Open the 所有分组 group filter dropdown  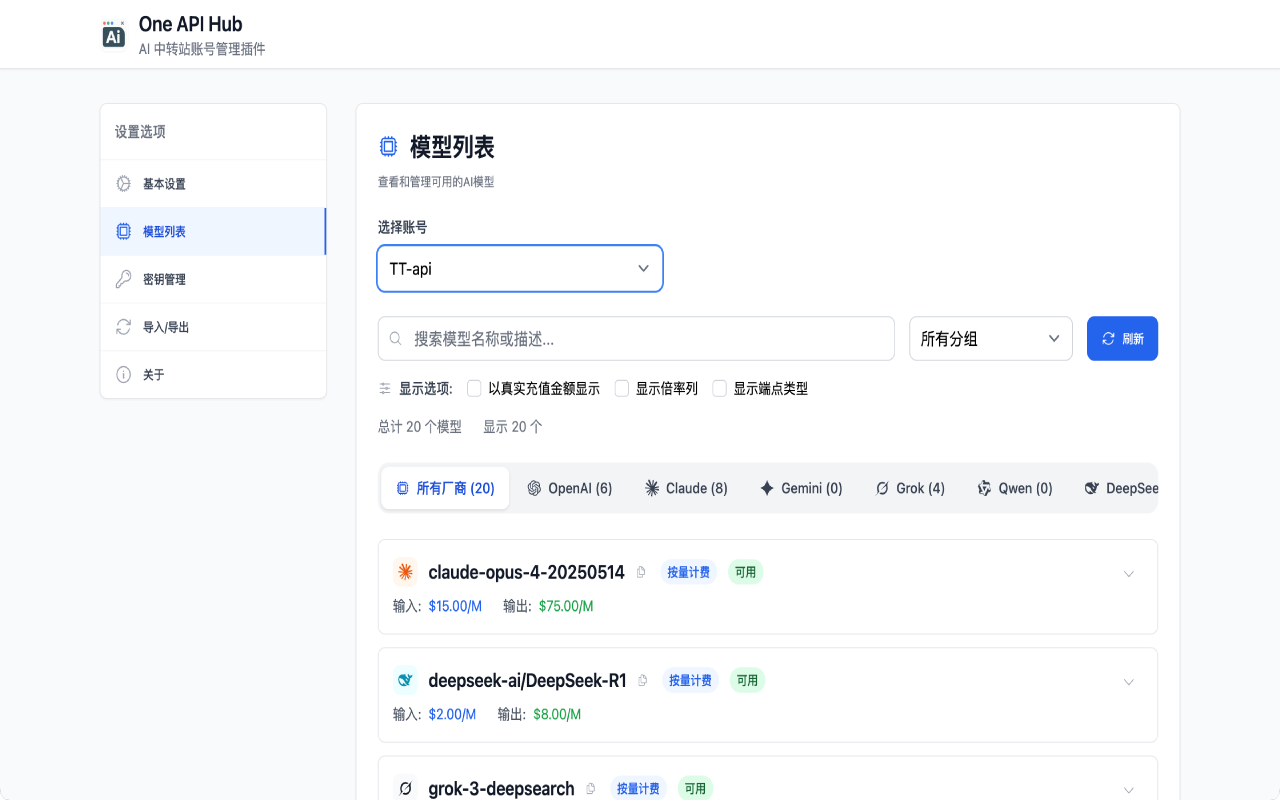[x=990, y=338]
